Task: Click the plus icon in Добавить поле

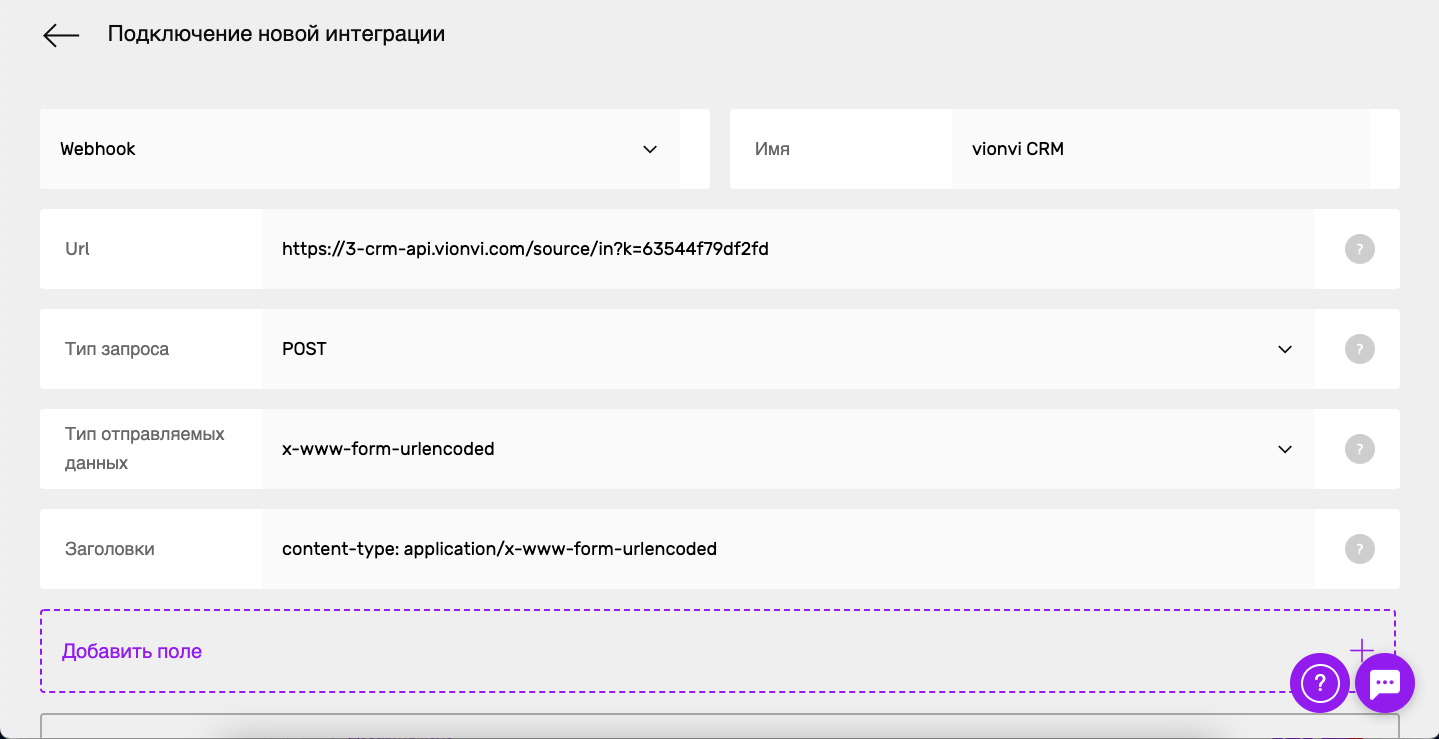Action: point(1361,651)
